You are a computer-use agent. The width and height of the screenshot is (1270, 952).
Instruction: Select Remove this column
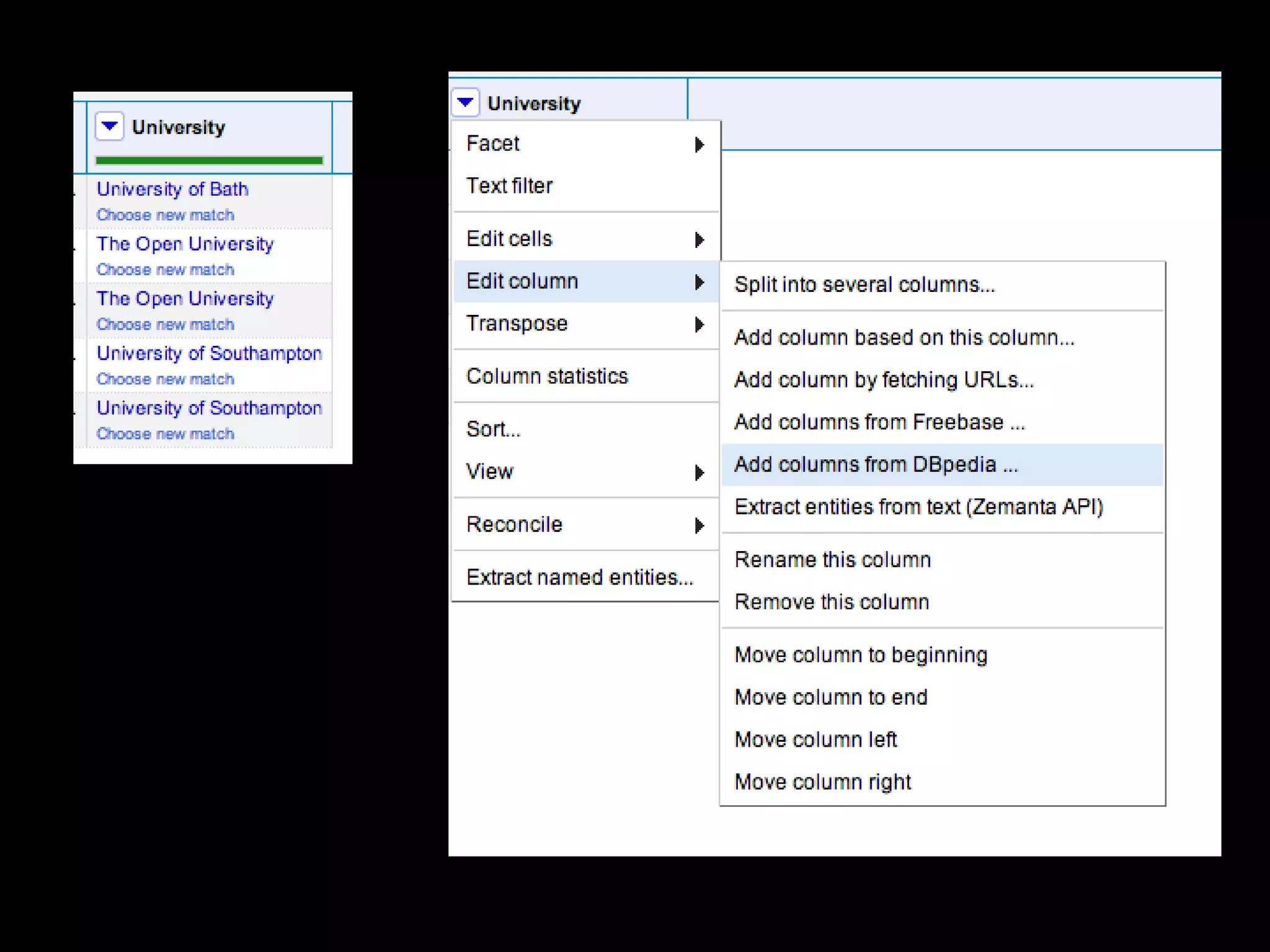(831, 602)
